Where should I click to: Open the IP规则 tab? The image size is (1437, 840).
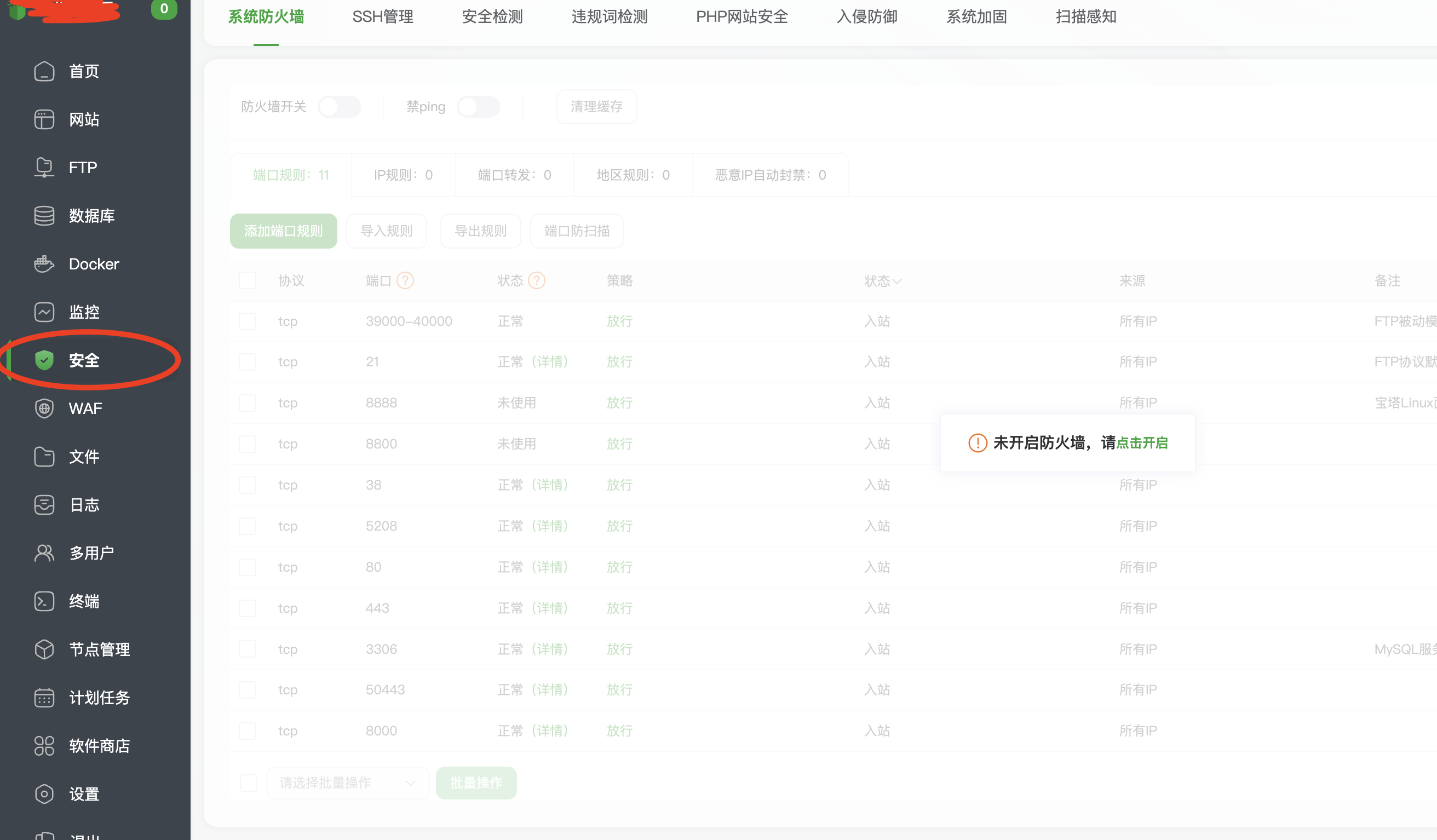click(x=403, y=175)
